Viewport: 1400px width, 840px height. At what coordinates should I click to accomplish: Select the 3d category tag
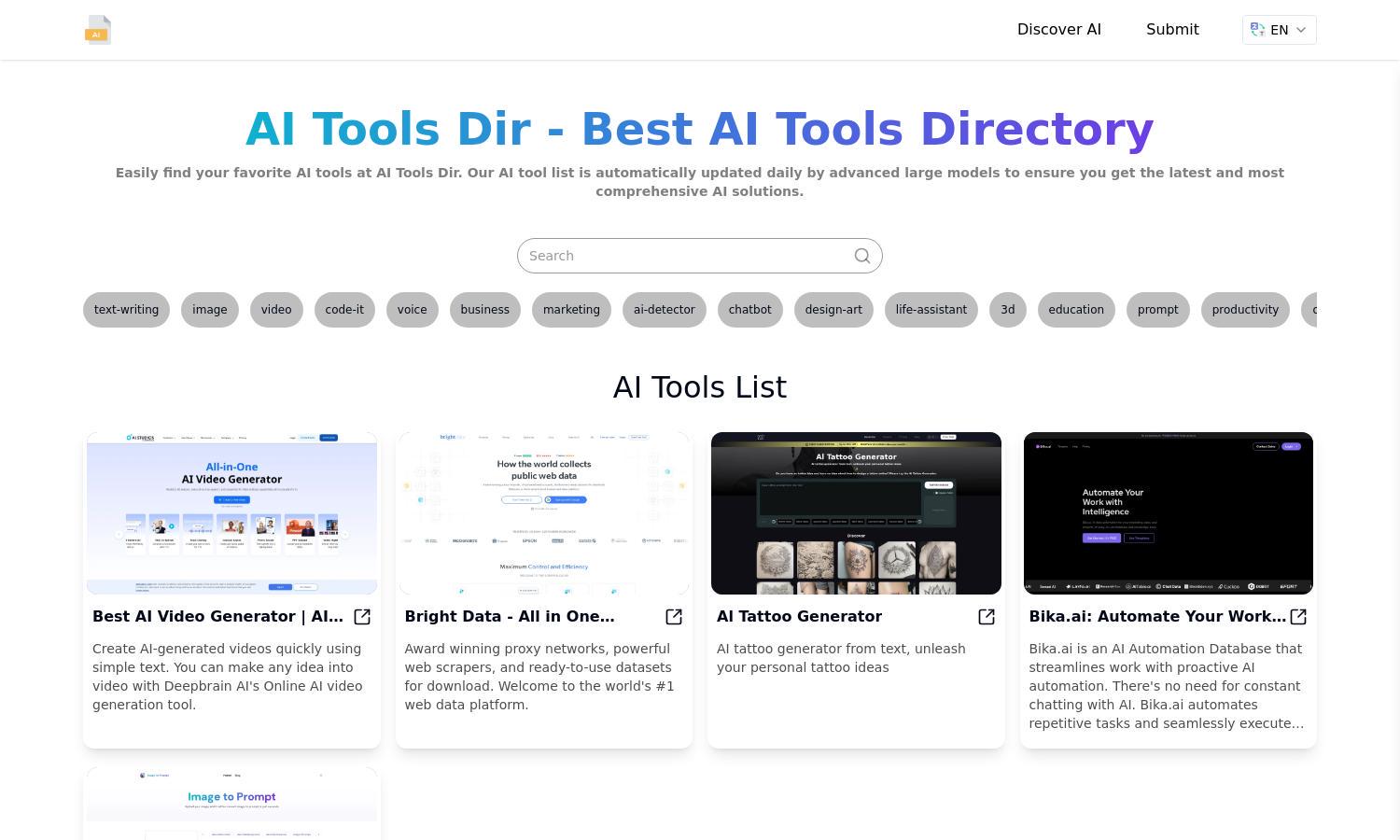coord(1008,310)
